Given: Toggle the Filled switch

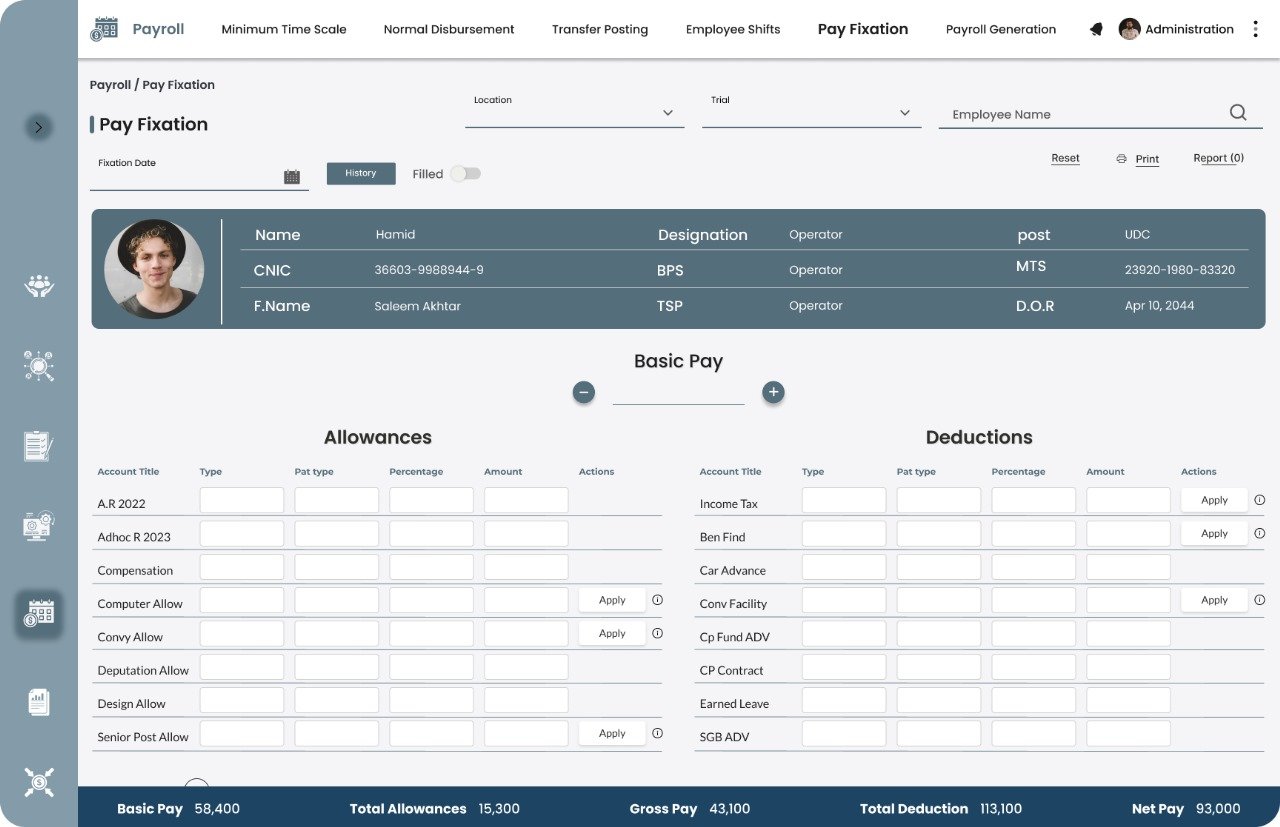Looking at the screenshot, I should [465, 173].
